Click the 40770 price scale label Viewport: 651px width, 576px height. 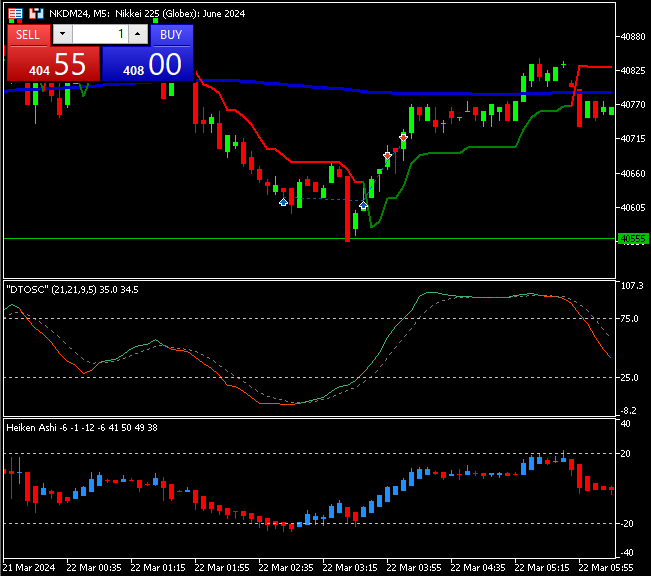pos(633,105)
